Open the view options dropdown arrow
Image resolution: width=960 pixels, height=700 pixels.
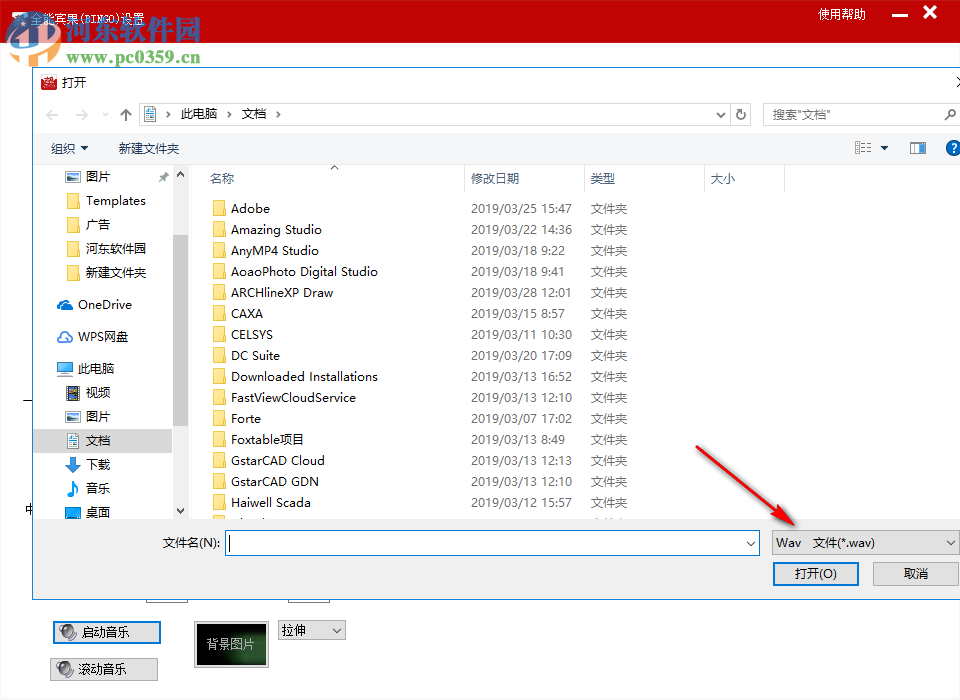(884, 148)
